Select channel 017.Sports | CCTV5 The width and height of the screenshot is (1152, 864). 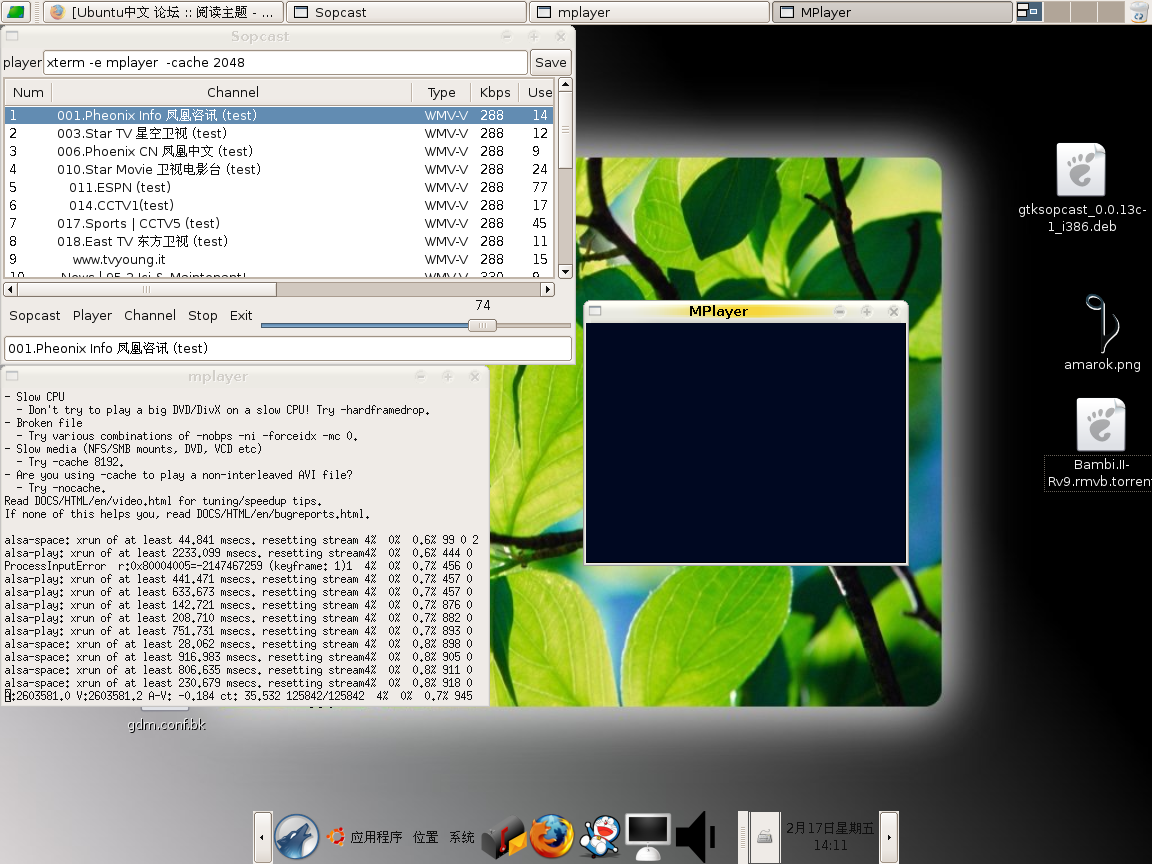[279, 223]
